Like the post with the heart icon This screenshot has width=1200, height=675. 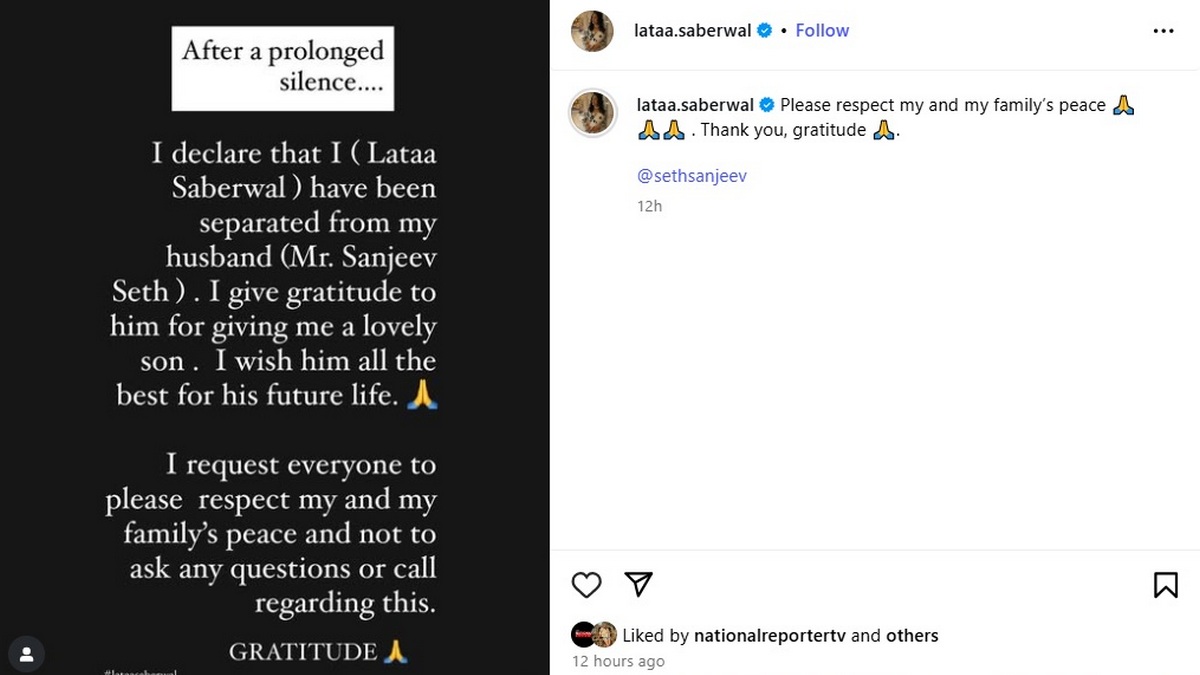pyautogui.click(x=586, y=585)
